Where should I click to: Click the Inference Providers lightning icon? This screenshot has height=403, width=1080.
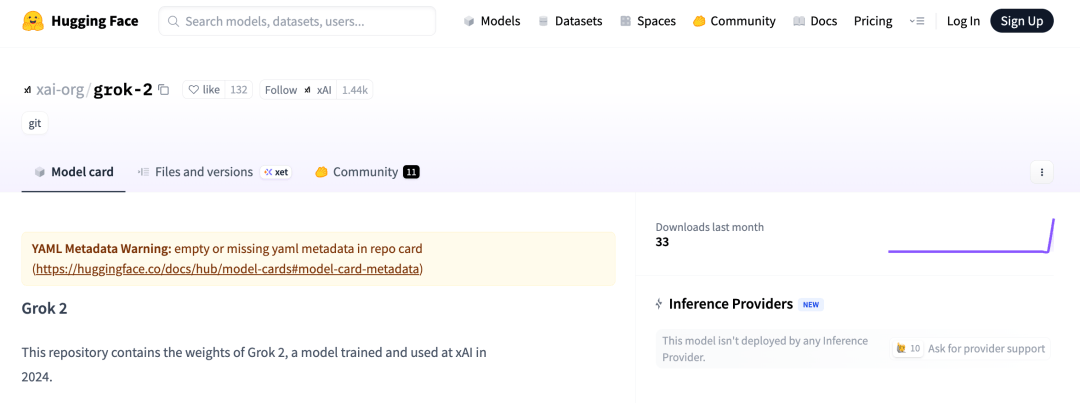[659, 304]
